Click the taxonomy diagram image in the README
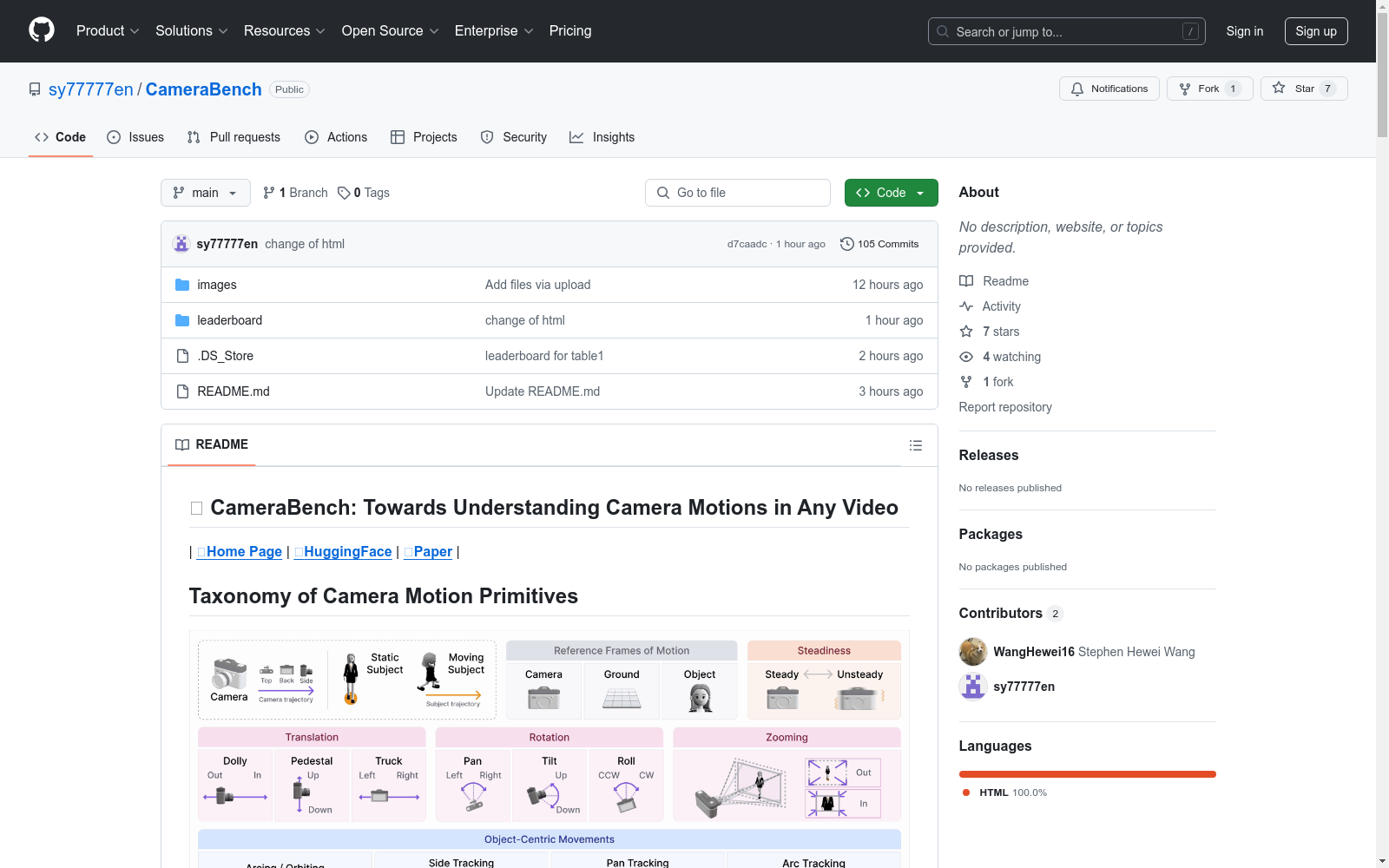 coord(550,750)
